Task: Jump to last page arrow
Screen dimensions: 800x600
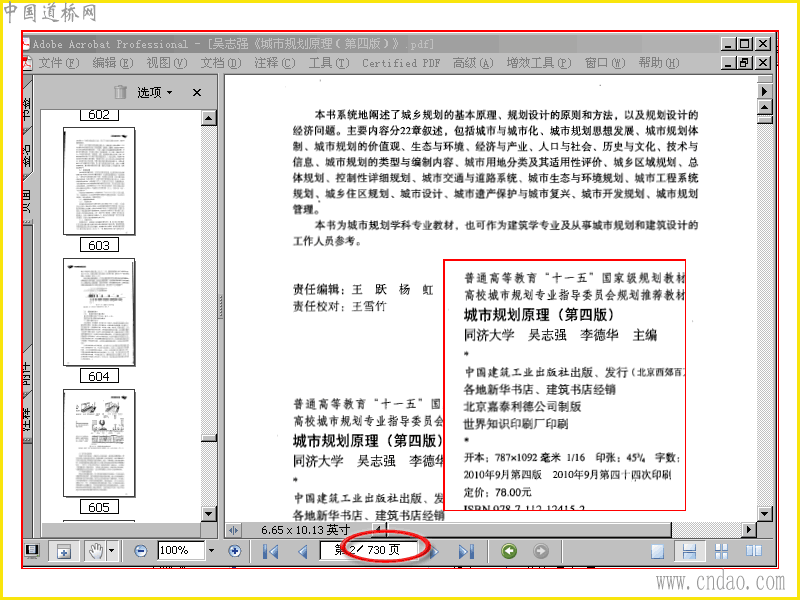Action: (466, 551)
